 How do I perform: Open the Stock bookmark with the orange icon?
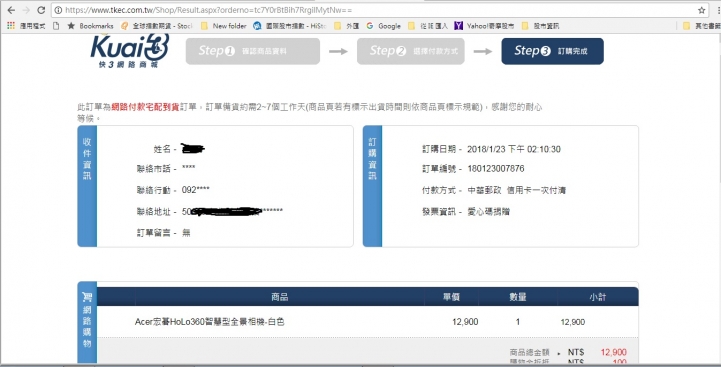pyautogui.click(x=157, y=26)
